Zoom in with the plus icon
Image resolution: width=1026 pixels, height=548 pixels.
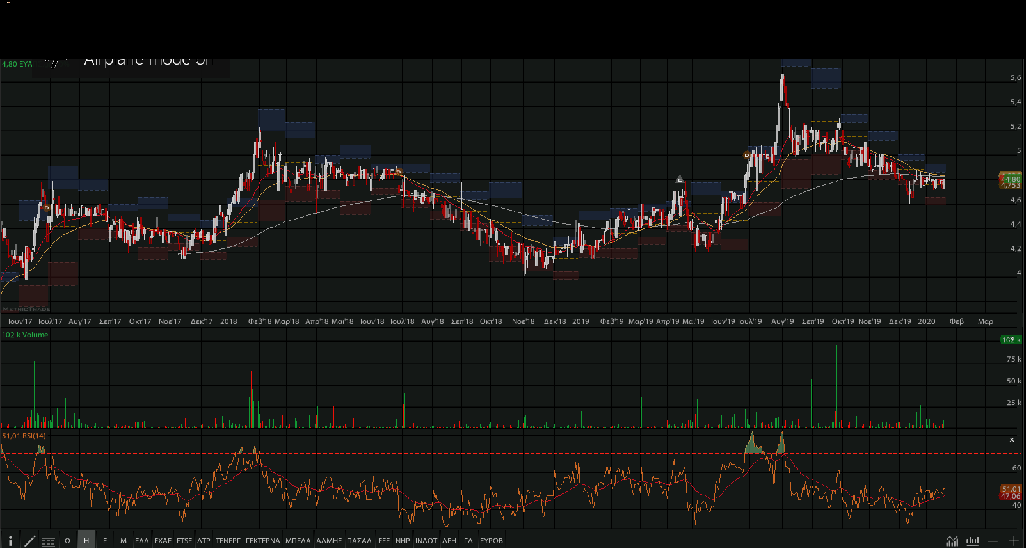pyautogui.click(x=1014, y=540)
